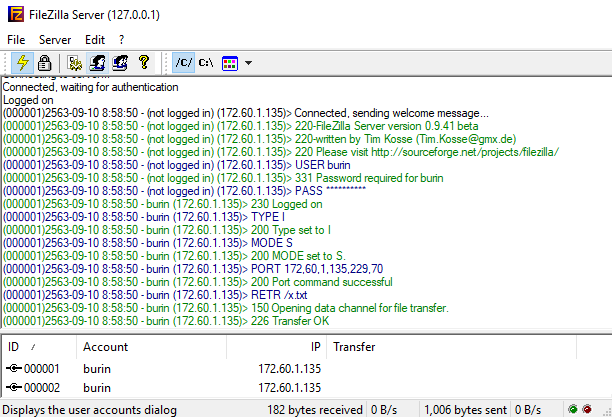Image resolution: width=612 pixels, height=417 pixels.
Task: Click the Transfer column header
Action: [x=353, y=346]
